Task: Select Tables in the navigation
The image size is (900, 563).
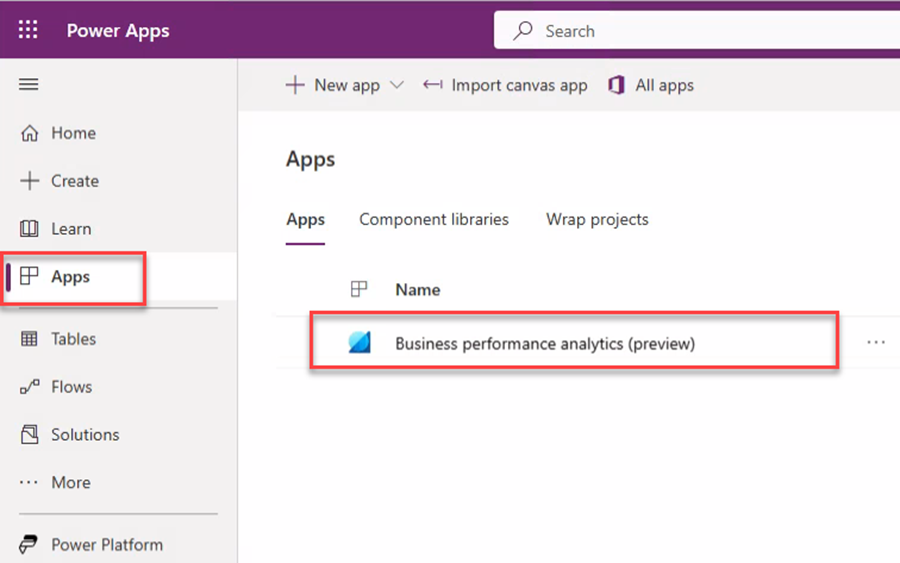Action: (58, 339)
